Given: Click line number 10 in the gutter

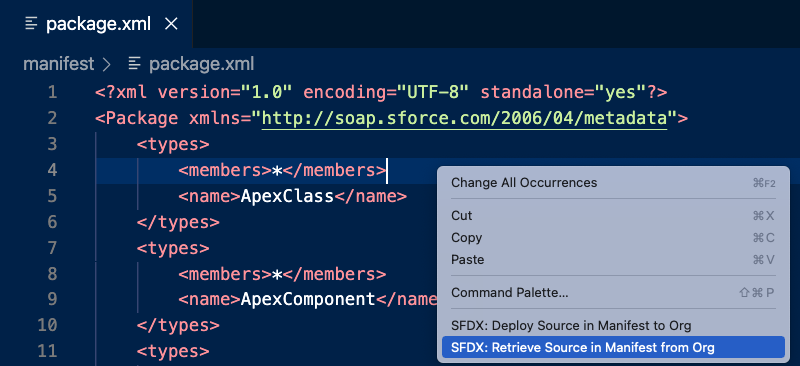Looking at the screenshot, I should point(47,325).
